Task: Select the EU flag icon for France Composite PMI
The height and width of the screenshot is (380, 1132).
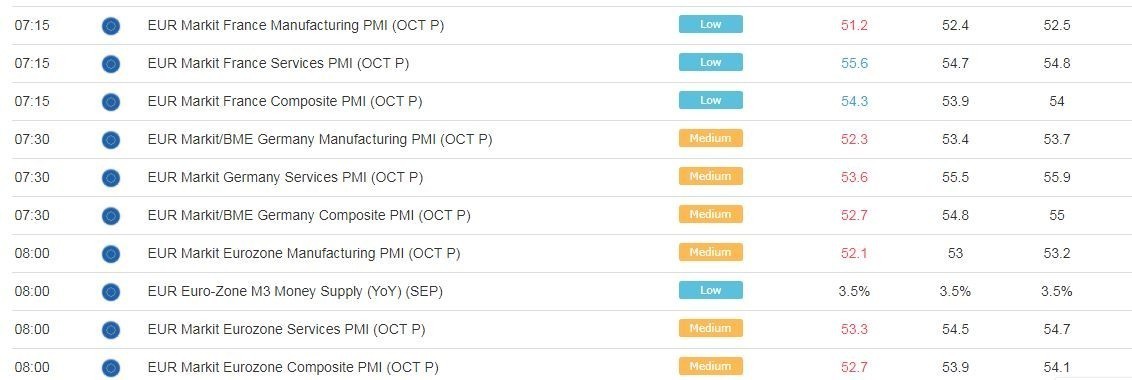Action: [110, 102]
